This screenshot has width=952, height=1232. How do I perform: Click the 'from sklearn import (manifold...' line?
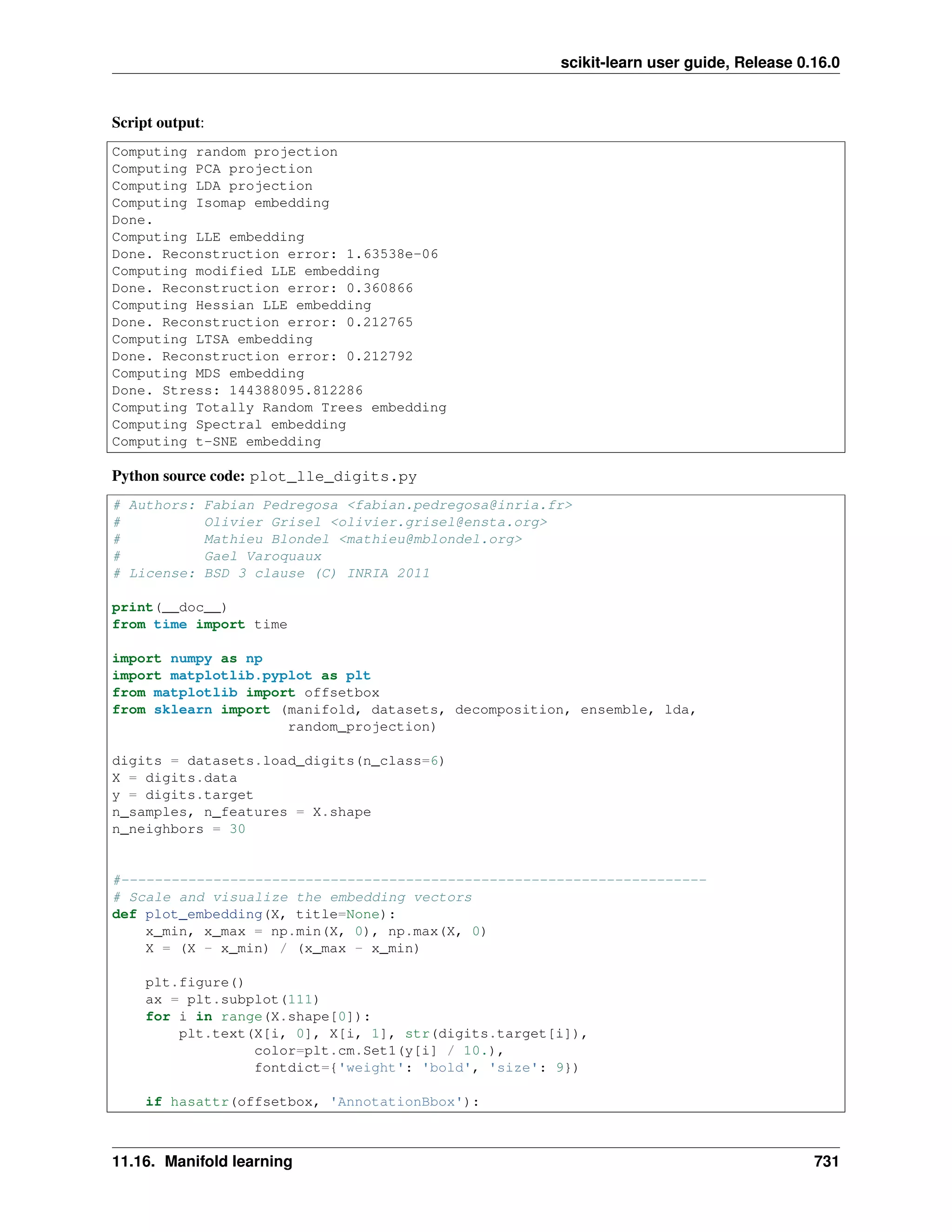coord(404,709)
